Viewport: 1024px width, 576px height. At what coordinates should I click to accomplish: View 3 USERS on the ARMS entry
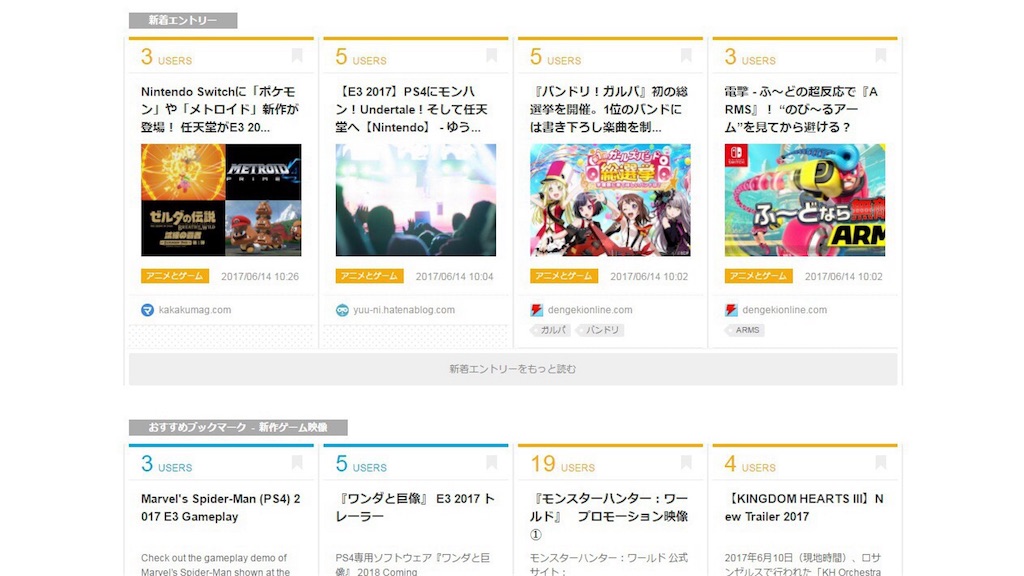750,57
